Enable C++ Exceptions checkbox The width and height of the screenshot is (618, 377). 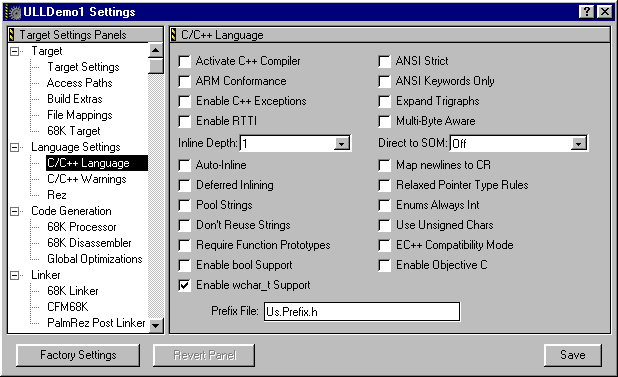[x=184, y=101]
